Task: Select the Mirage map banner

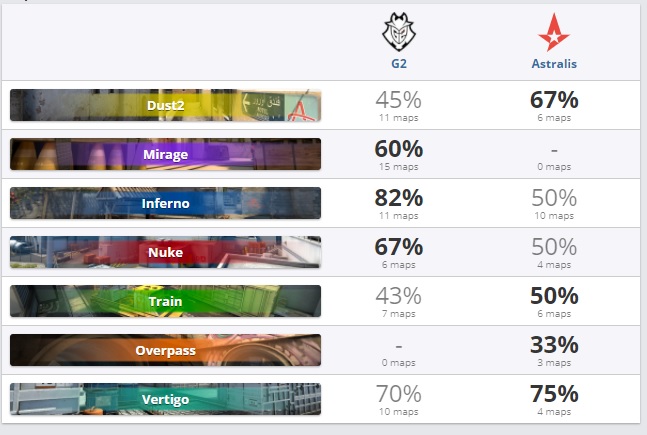Action: tap(165, 154)
